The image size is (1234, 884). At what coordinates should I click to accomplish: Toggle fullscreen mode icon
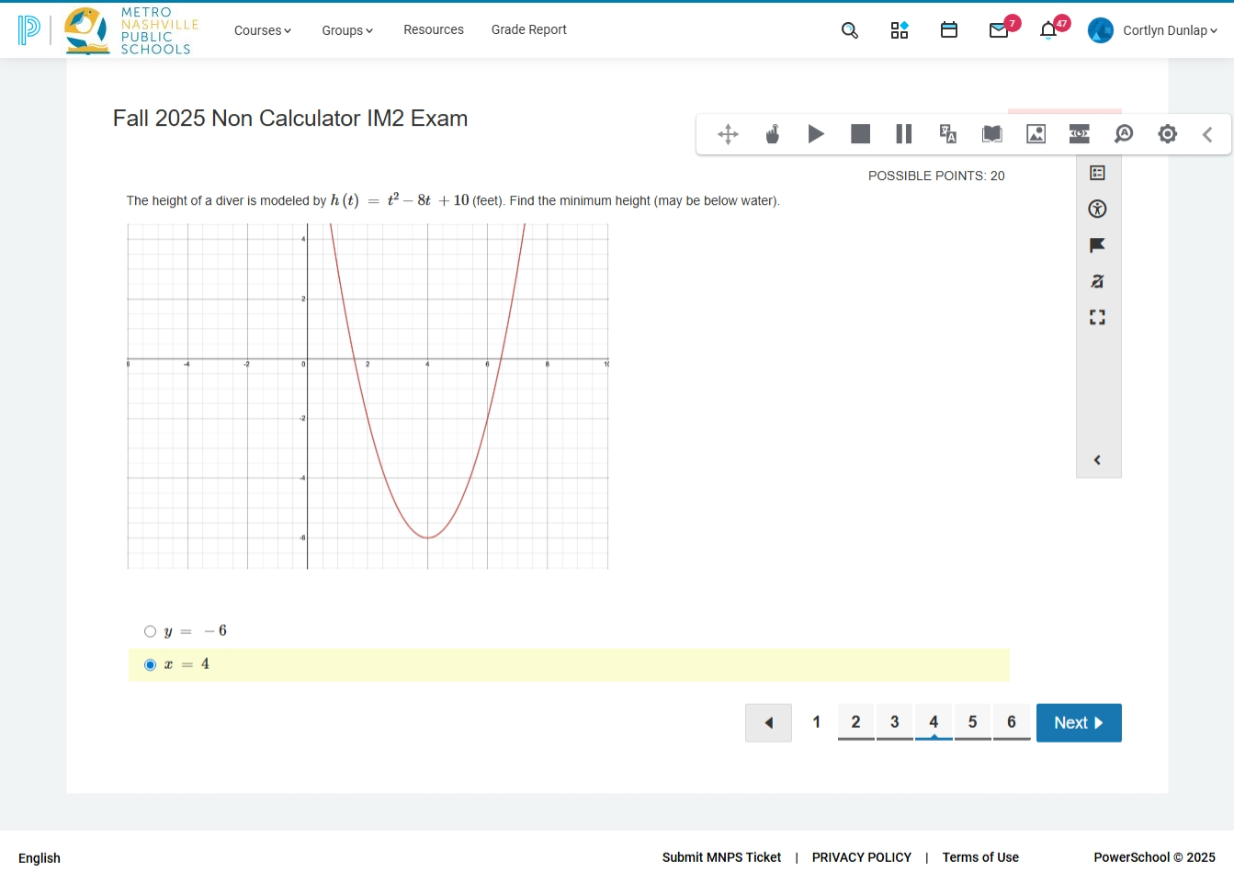[x=1097, y=317]
